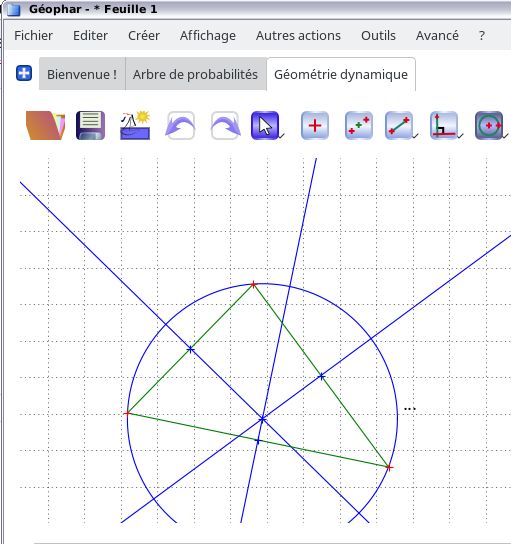Viewport: 511px width, 544px height.
Task: Open the Avancé menu
Action: pyautogui.click(x=437, y=35)
